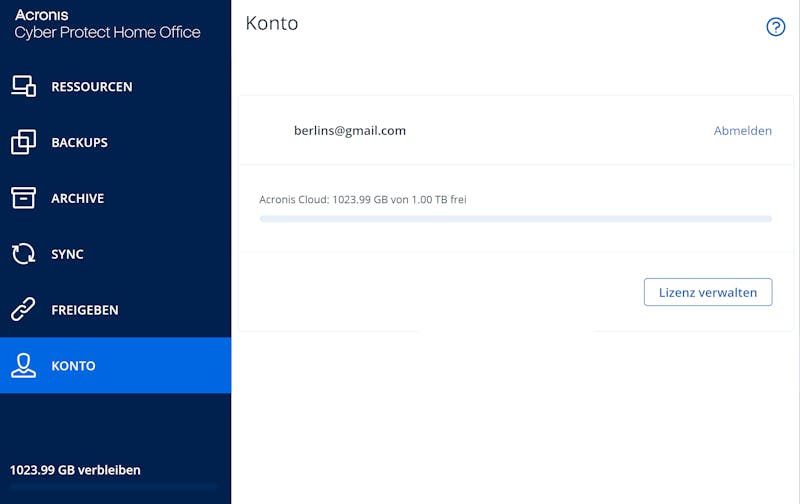Click the Konto user profile icon

coord(23,365)
